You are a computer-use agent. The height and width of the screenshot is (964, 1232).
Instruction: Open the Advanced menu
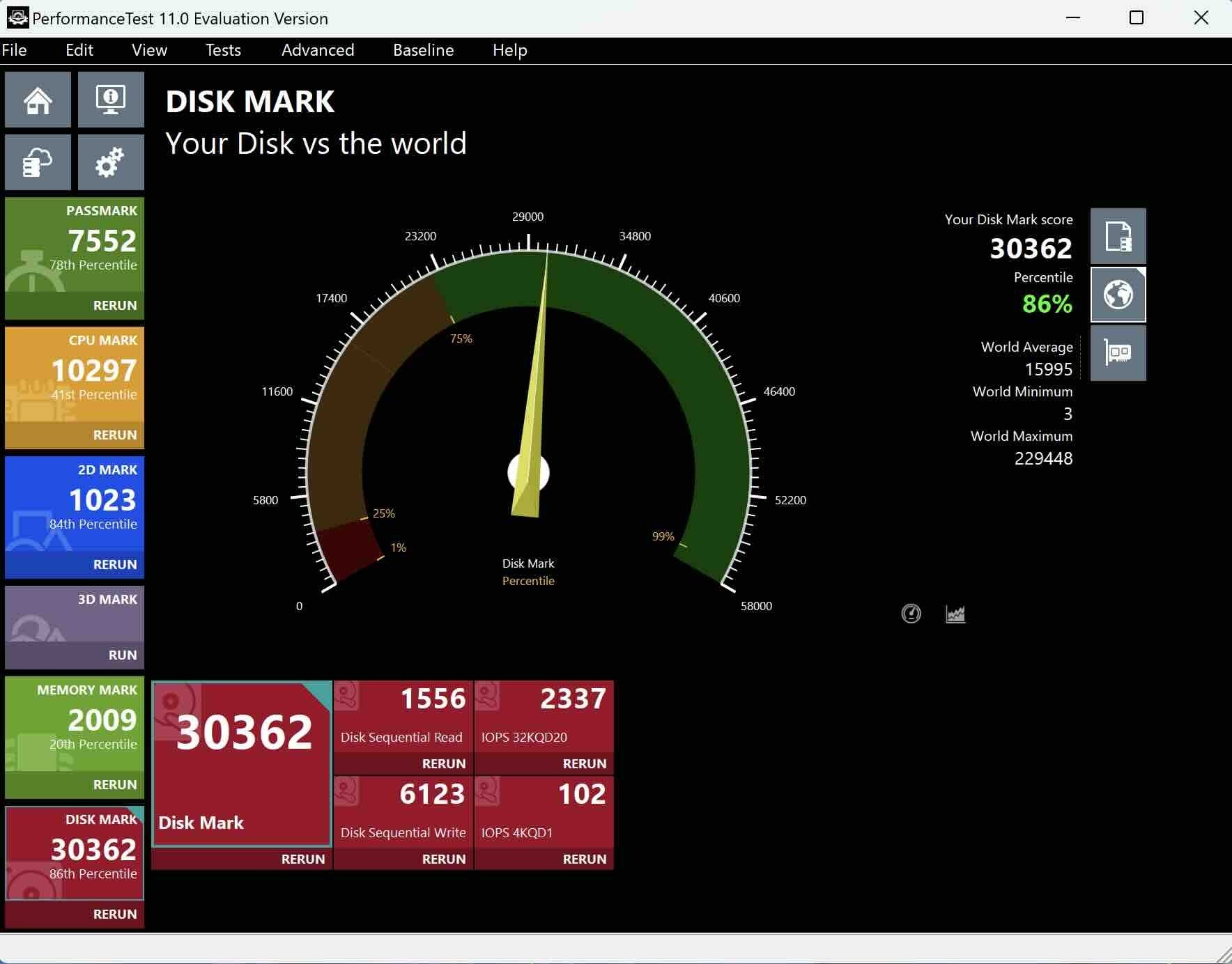pos(318,50)
